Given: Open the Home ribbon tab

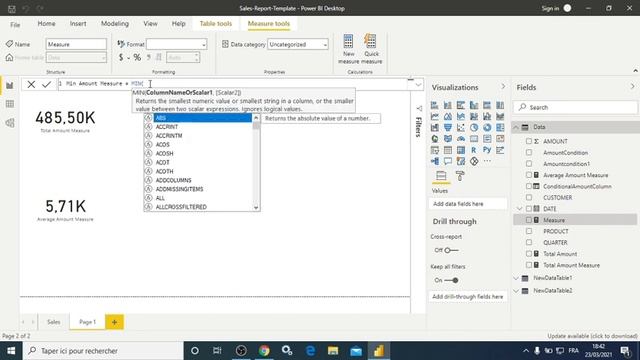Looking at the screenshot, I should click(x=46, y=24).
